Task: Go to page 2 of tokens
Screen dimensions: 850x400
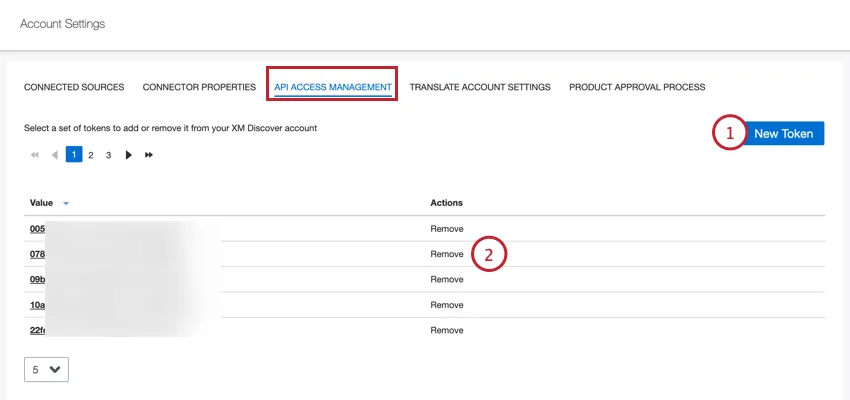Action: [91, 155]
